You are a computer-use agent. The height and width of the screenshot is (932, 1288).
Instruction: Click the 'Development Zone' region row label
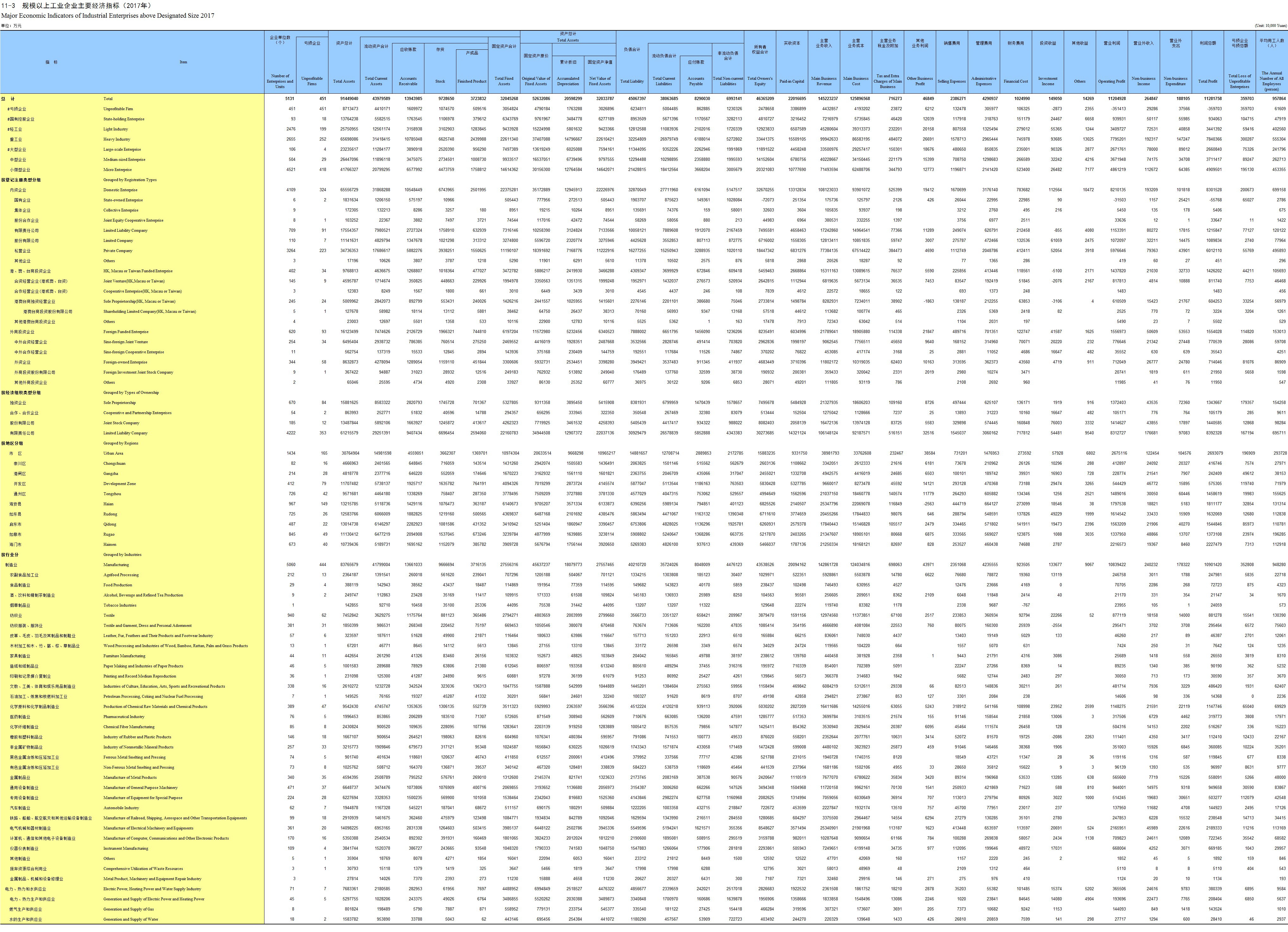[119, 484]
